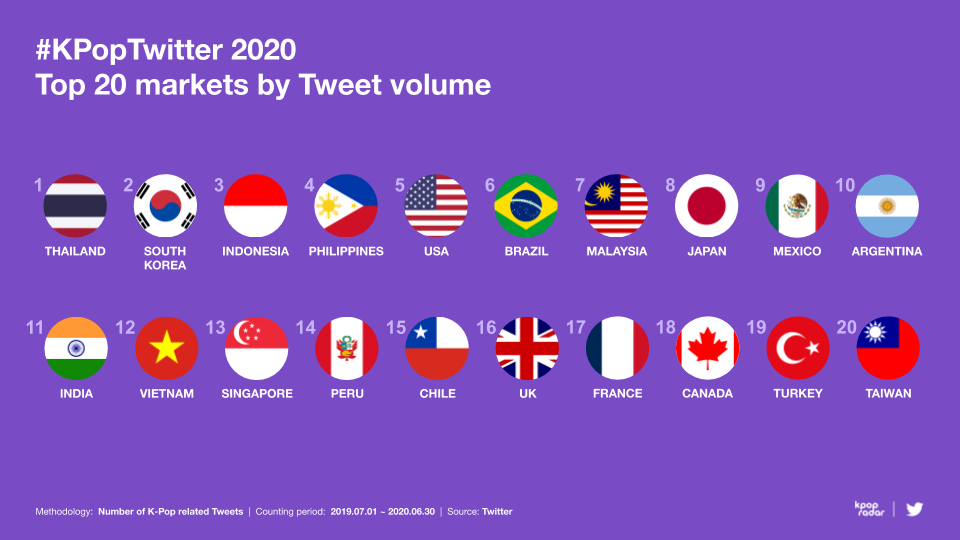Select the Brazil flag icon
Image resolution: width=960 pixels, height=540 pixels.
526,206
